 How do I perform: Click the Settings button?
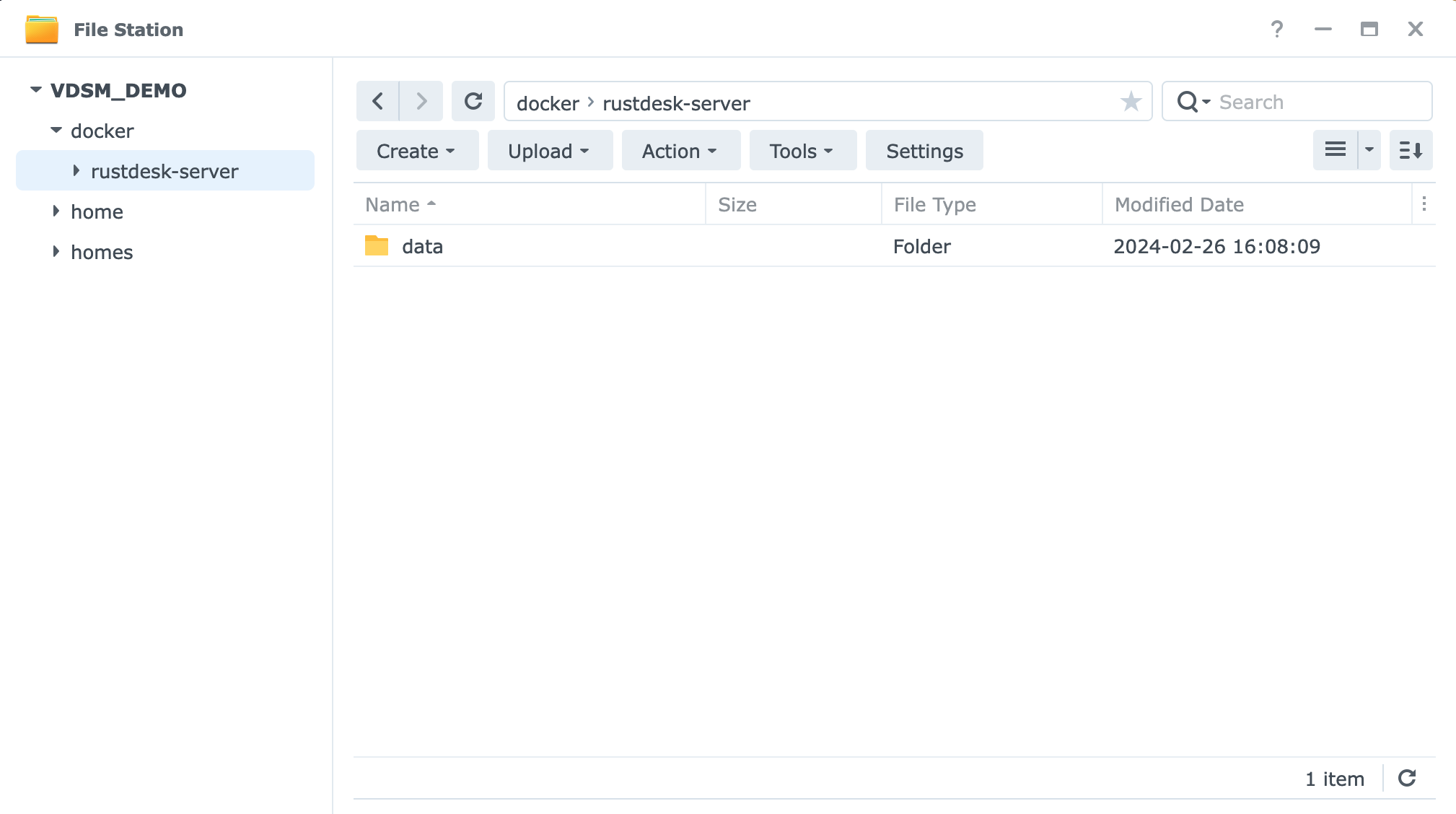(x=924, y=150)
